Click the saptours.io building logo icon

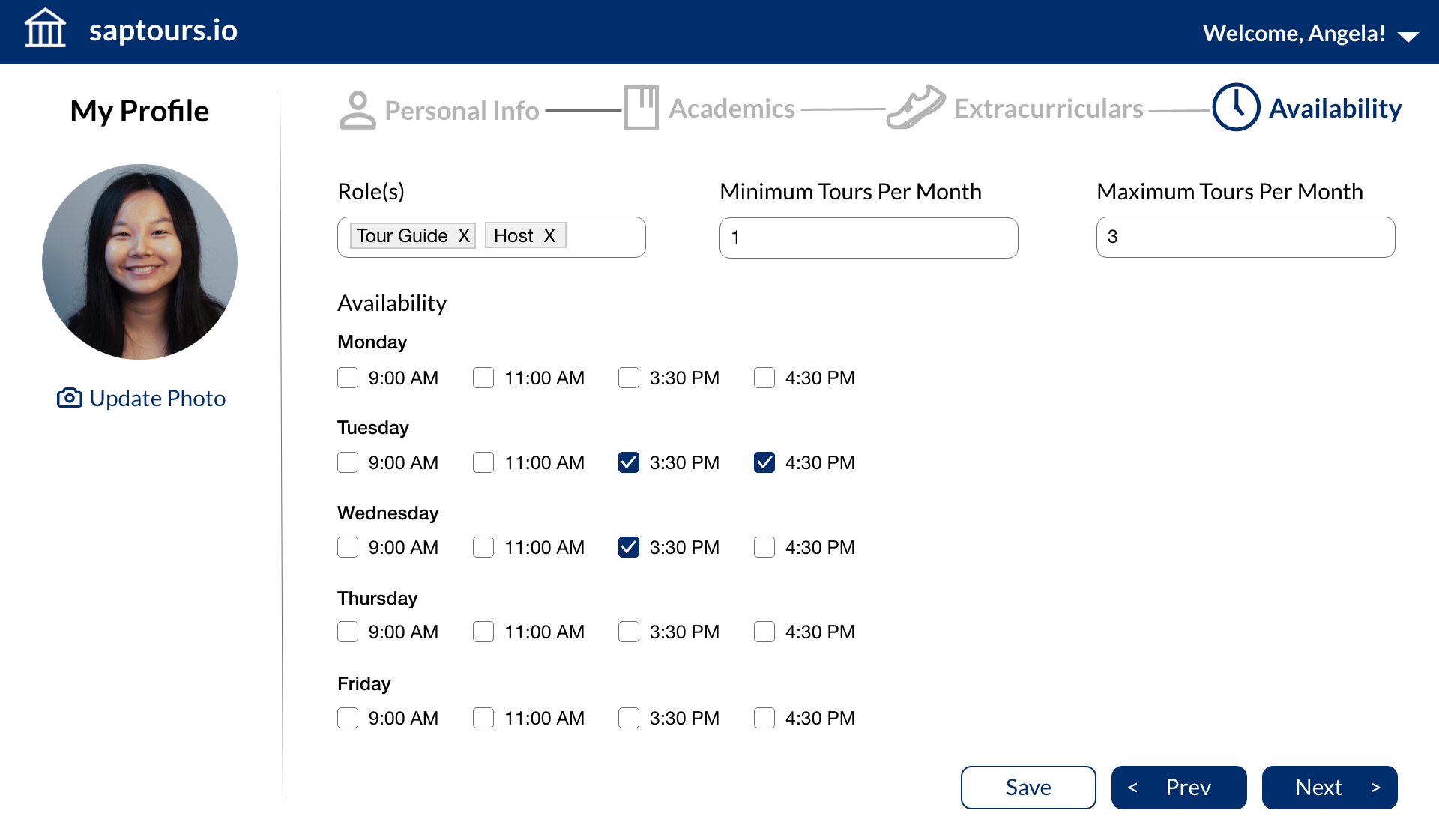coord(45,28)
